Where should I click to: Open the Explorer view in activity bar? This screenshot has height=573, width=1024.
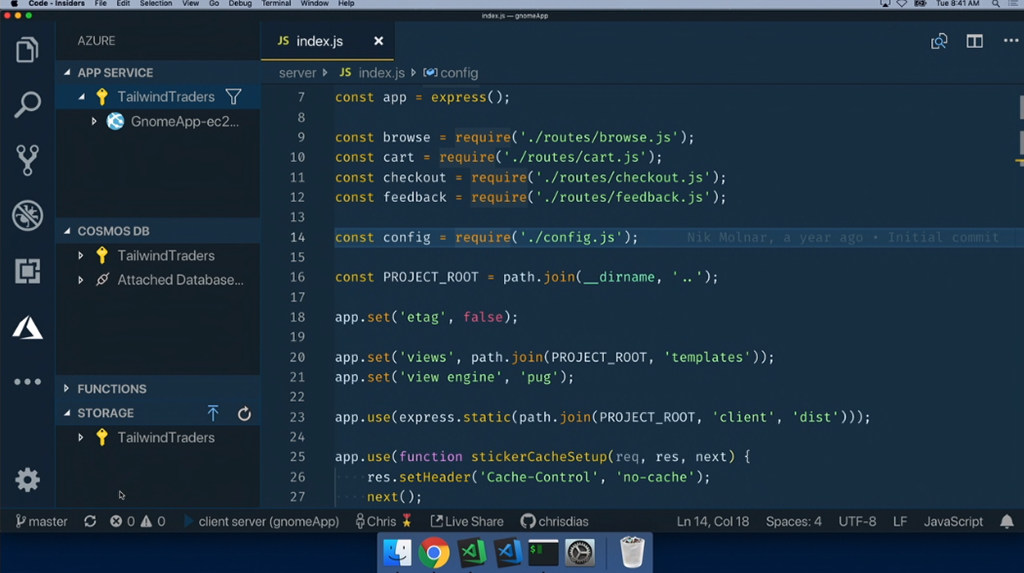pyautogui.click(x=27, y=49)
